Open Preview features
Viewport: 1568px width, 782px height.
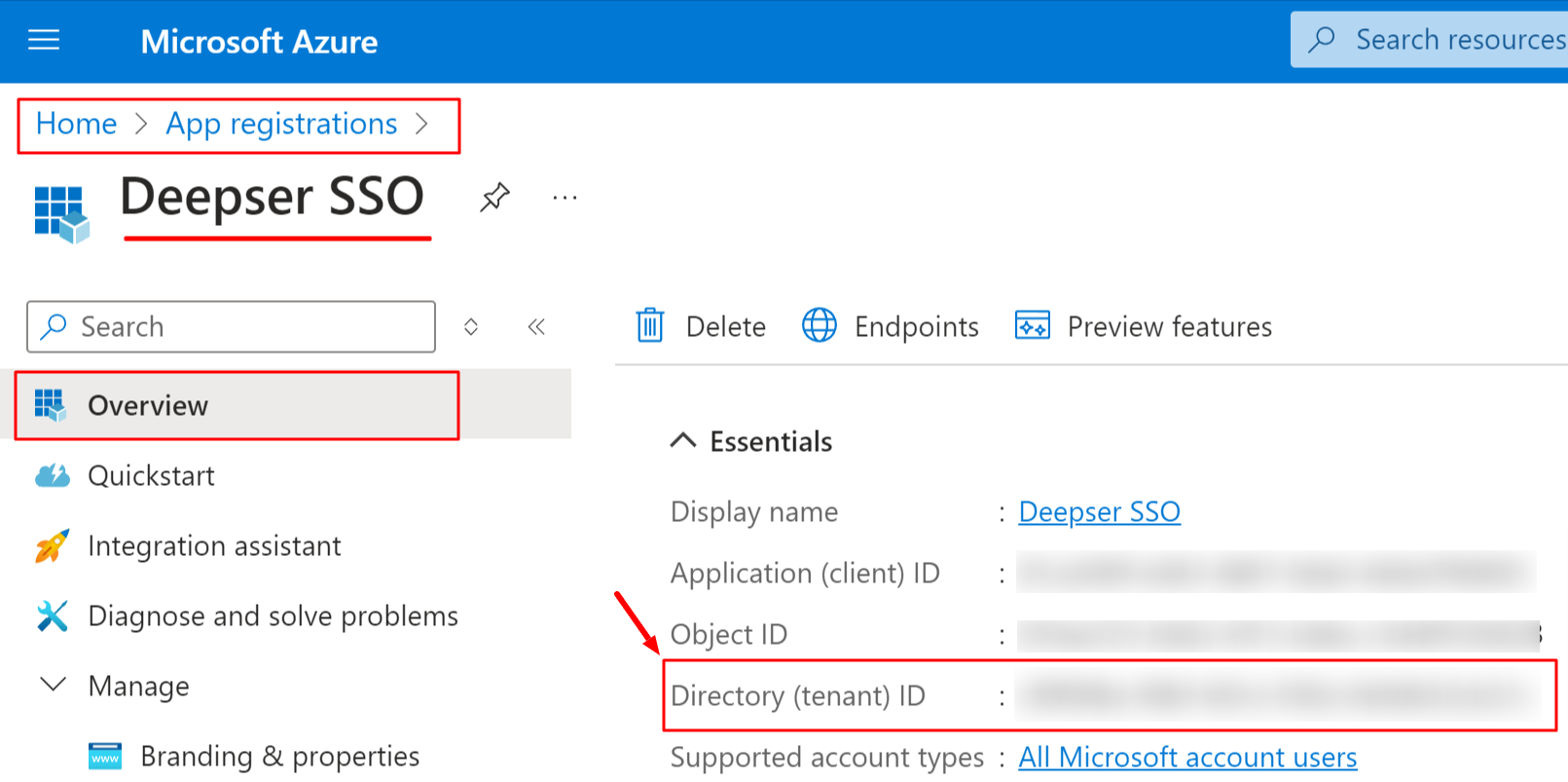tap(1143, 326)
